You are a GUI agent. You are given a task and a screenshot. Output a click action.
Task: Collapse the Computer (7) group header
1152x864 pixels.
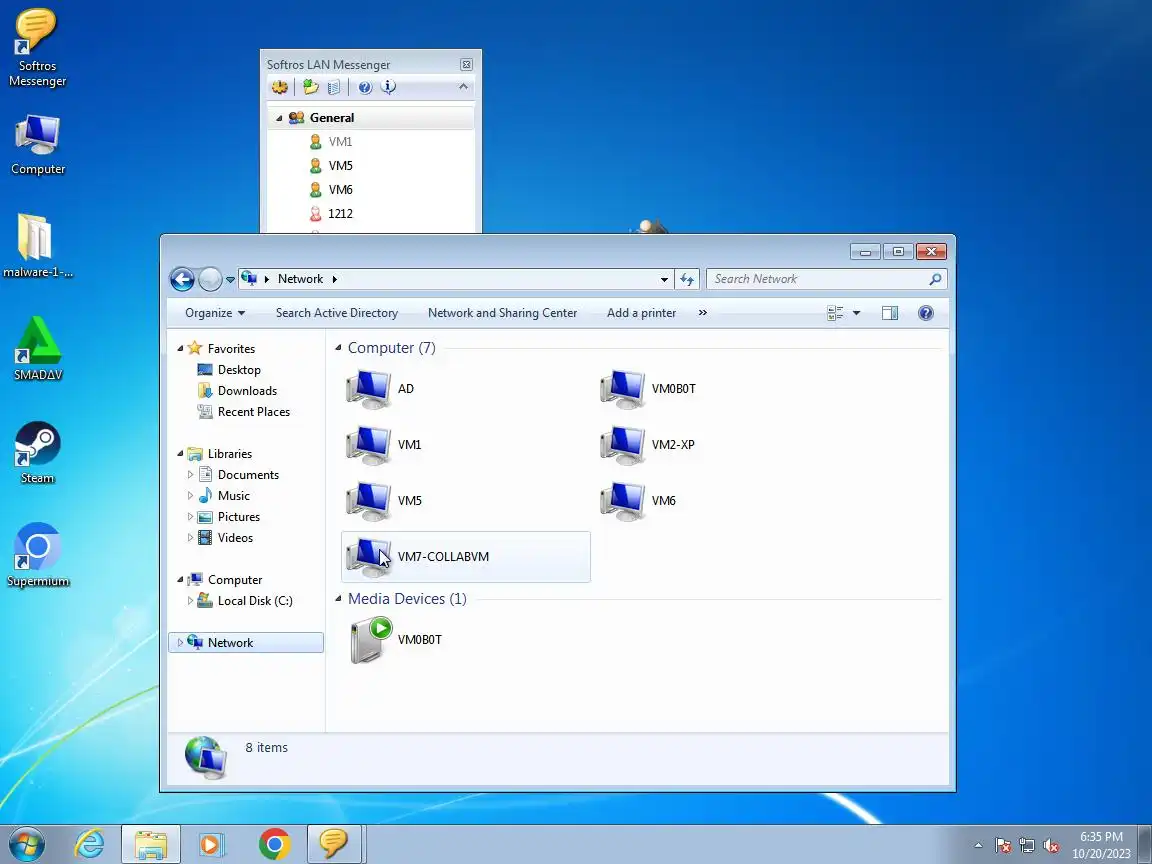click(338, 347)
